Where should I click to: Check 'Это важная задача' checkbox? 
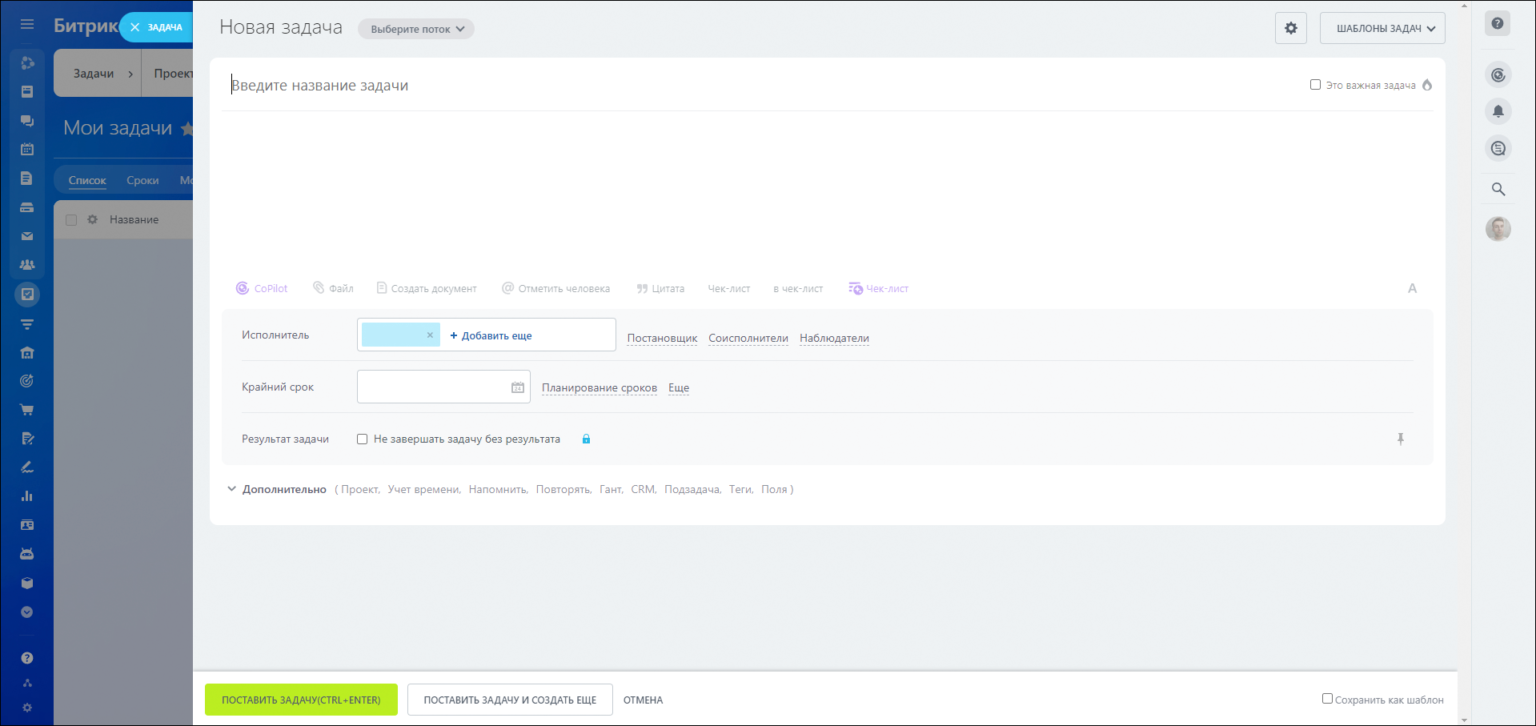click(1315, 85)
